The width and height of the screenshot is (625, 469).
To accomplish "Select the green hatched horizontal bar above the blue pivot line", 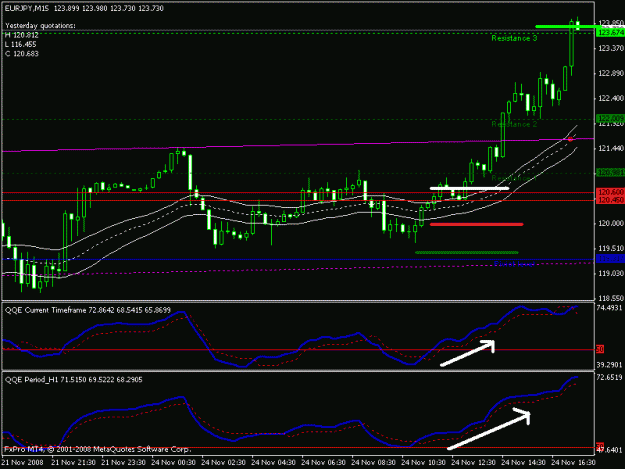I will click(467, 252).
